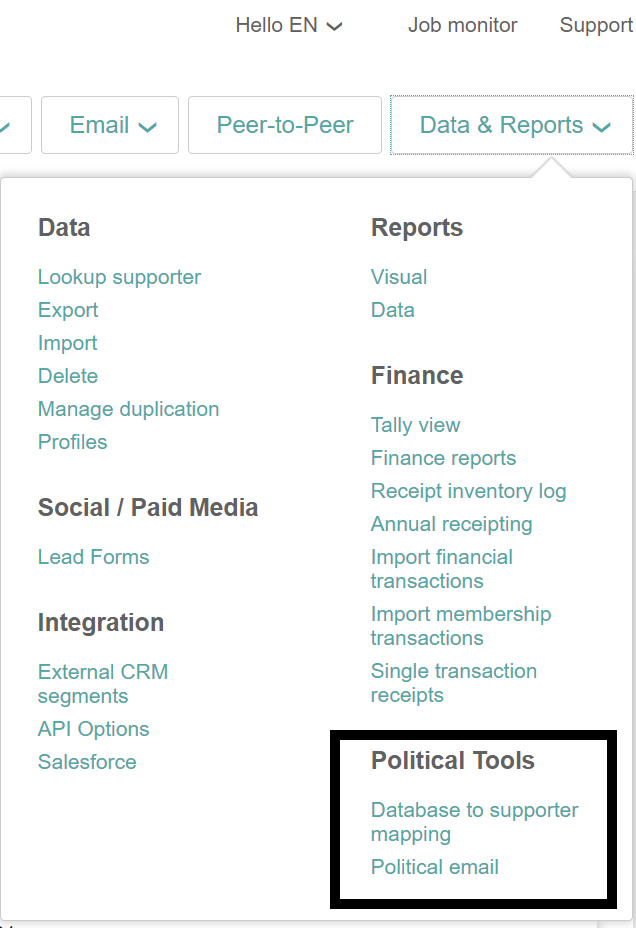
Task: Expand the Email menu dropdown
Action: [112, 125]
